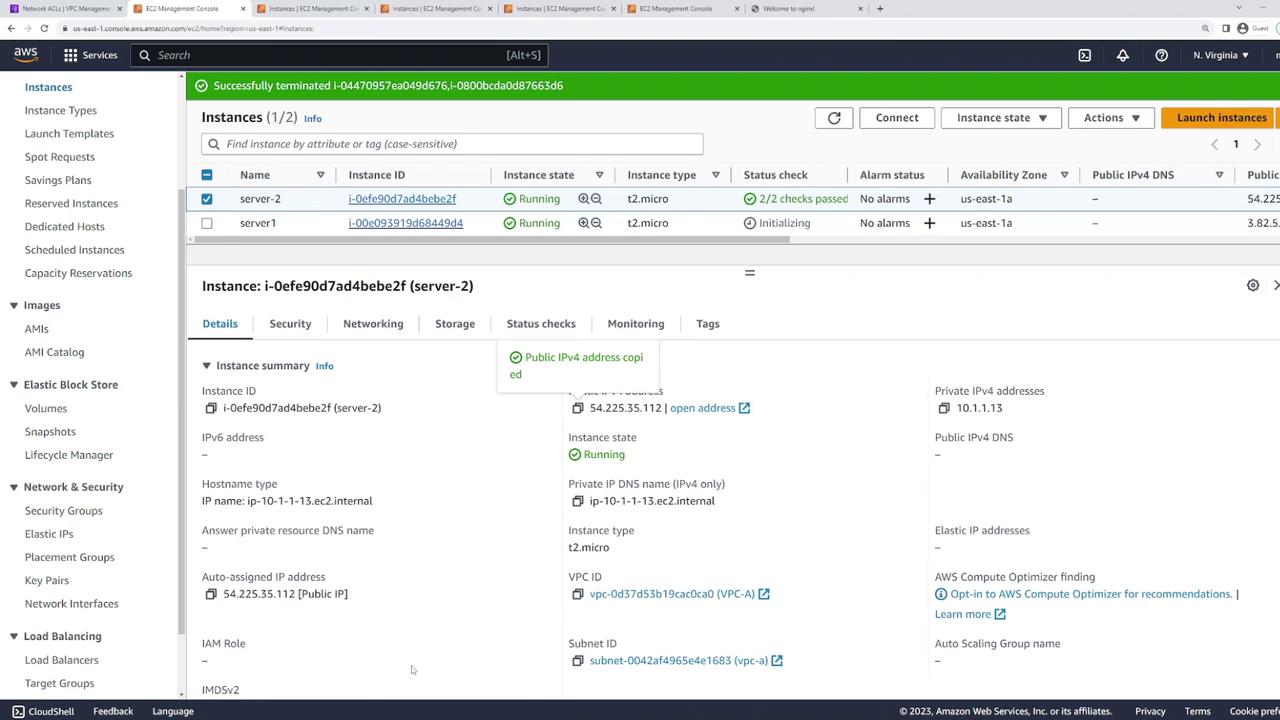Open the help question mark menu
1280x720 pixels.
coord(1161,55)
